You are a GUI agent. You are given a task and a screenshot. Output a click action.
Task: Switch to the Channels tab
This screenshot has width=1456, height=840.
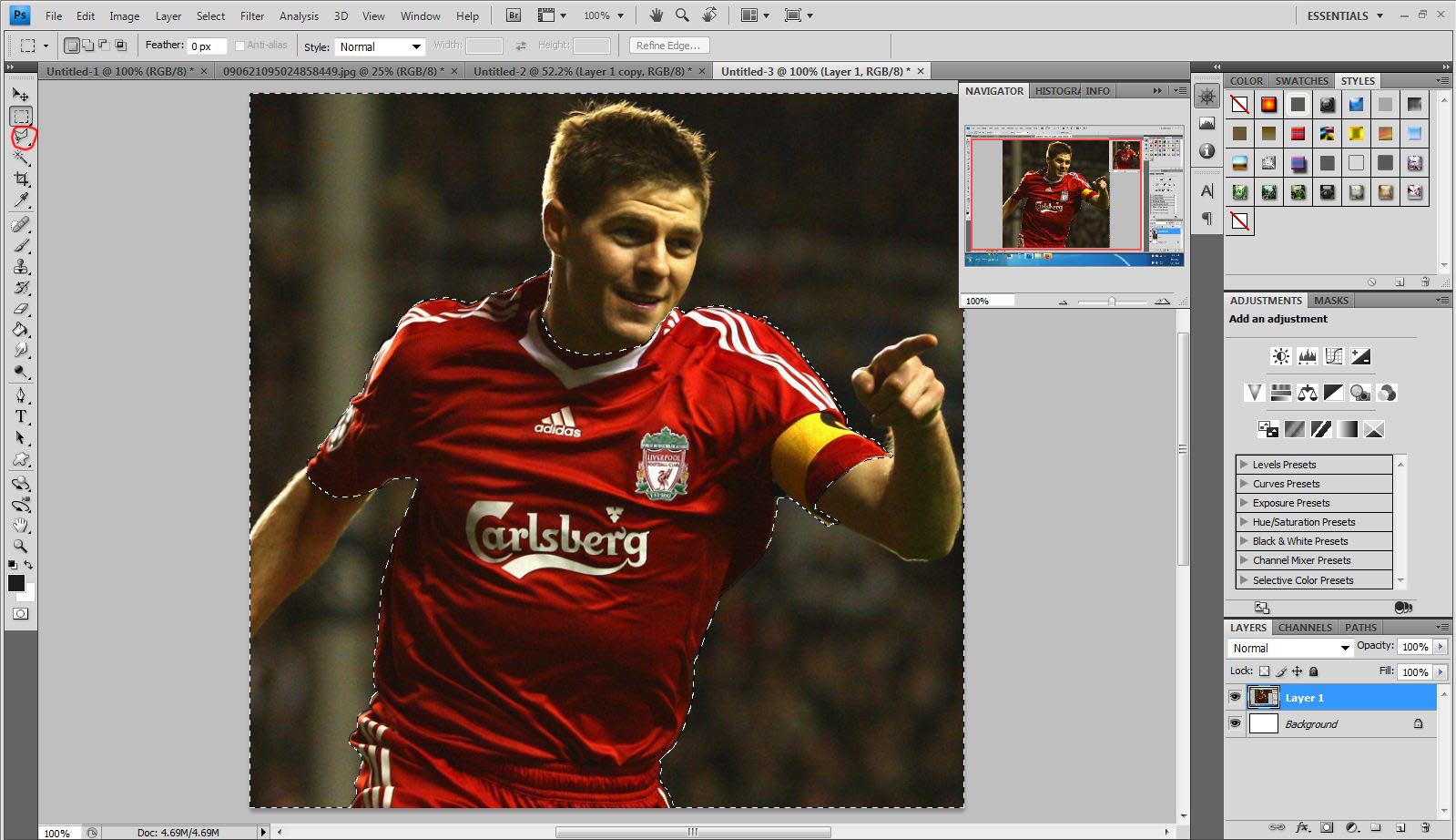tap(1305, 628)
